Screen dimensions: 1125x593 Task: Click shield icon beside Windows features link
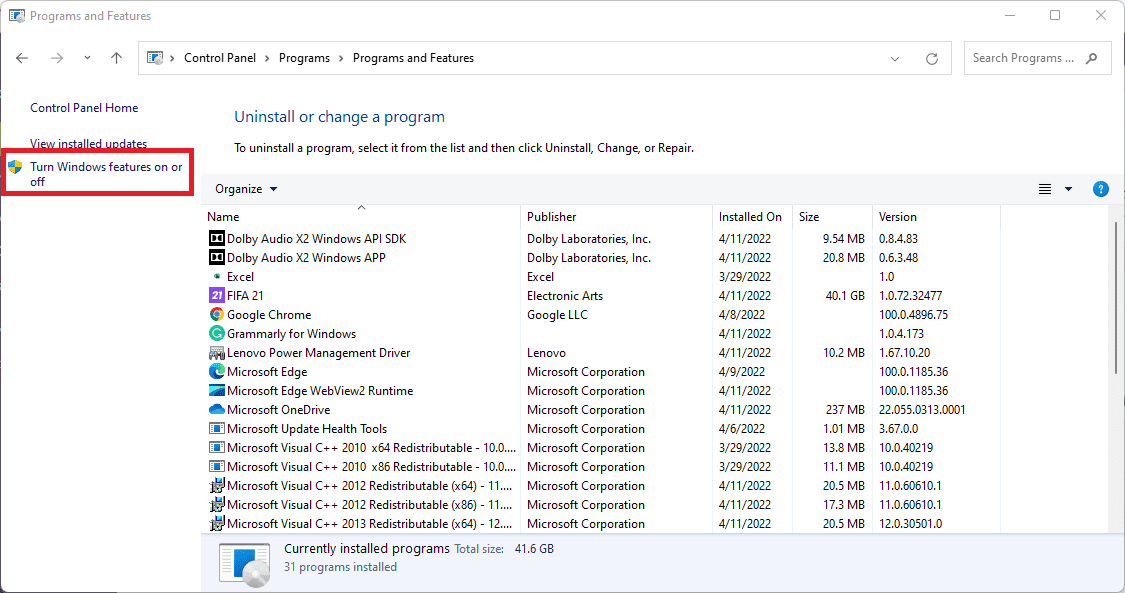pos(15,167)
